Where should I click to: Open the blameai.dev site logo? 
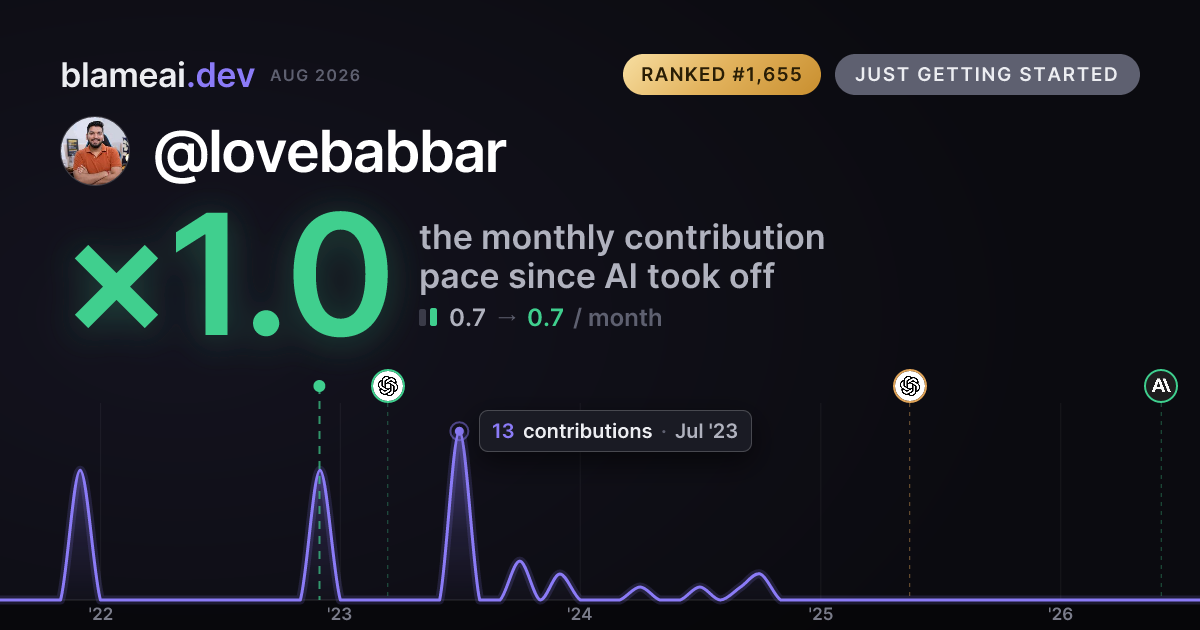tap(157, 75)
